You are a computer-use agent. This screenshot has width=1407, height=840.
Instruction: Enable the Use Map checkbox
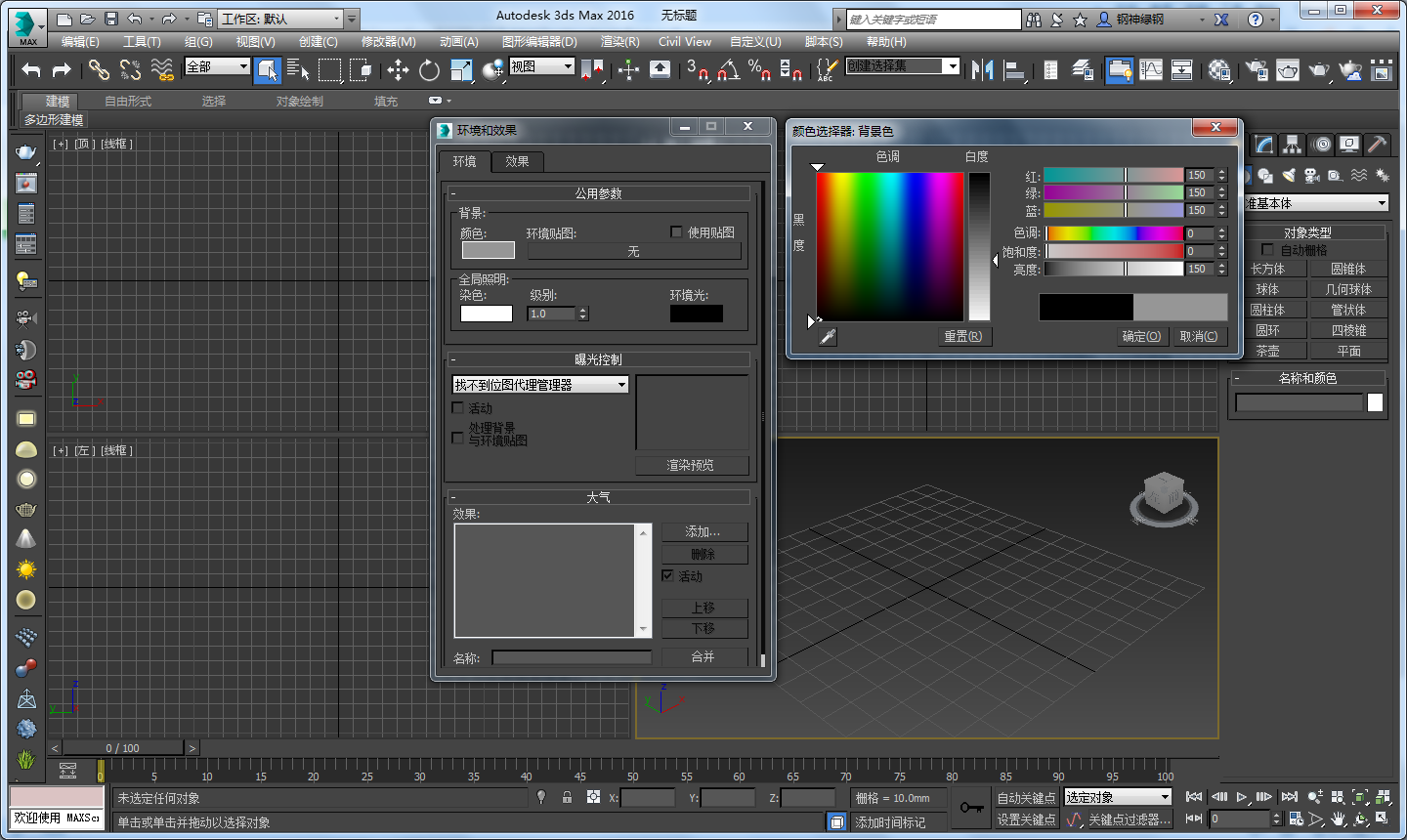pyautogui.click(x=676, y=231)
